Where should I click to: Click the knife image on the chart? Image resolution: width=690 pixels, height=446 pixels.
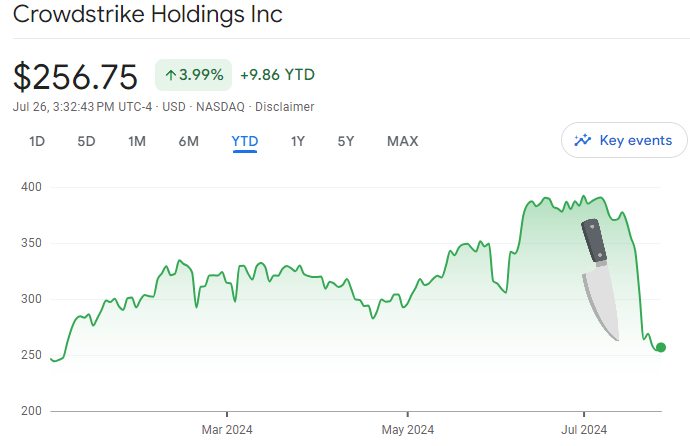pos(602,280)
